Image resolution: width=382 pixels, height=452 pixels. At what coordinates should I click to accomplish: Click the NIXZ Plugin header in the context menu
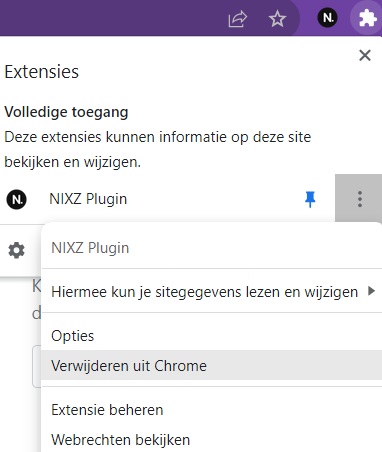(x=90, y=248)
